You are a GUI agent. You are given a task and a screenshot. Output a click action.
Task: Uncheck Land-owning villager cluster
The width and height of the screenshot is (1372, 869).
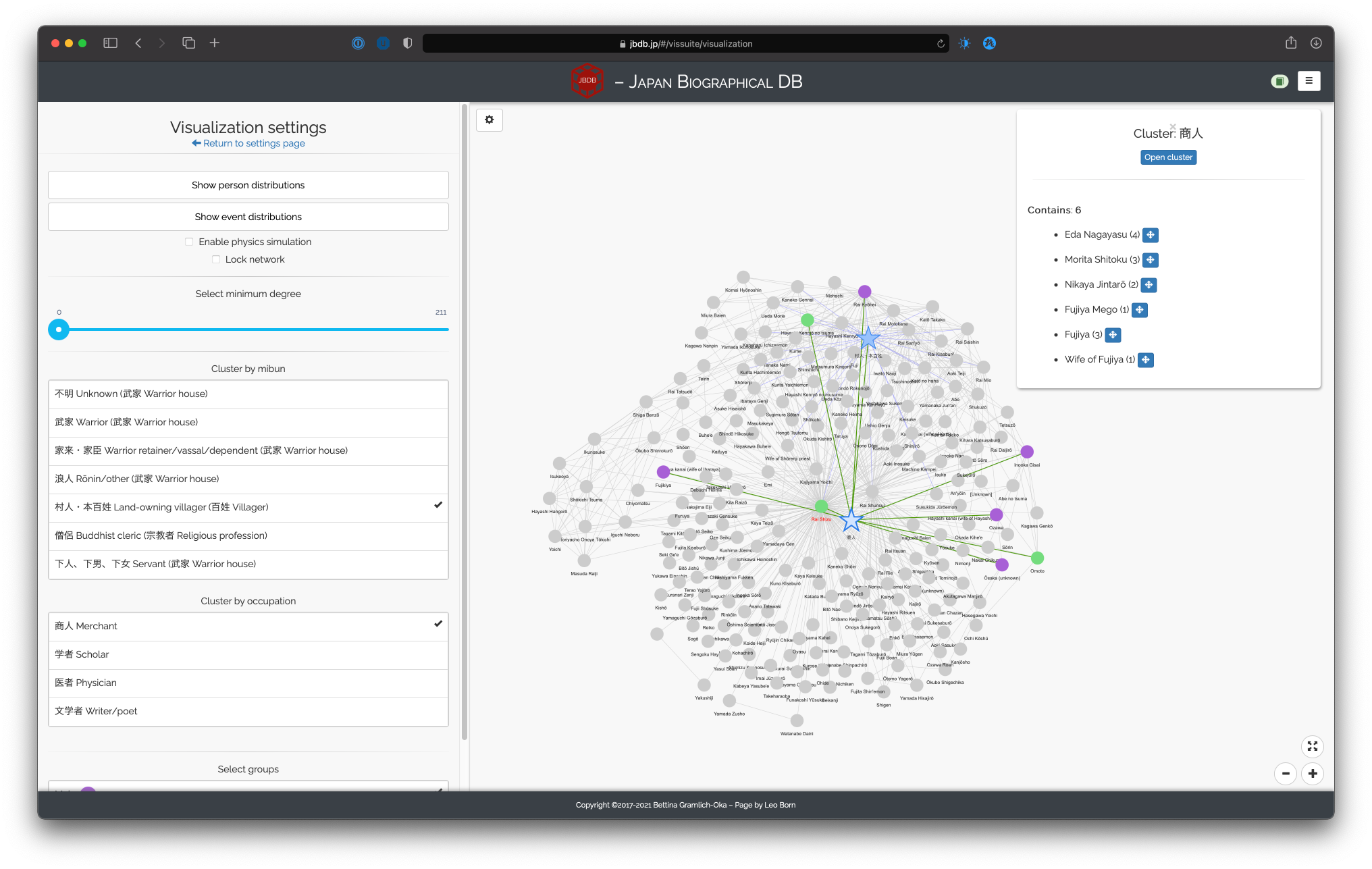(248, 508)
